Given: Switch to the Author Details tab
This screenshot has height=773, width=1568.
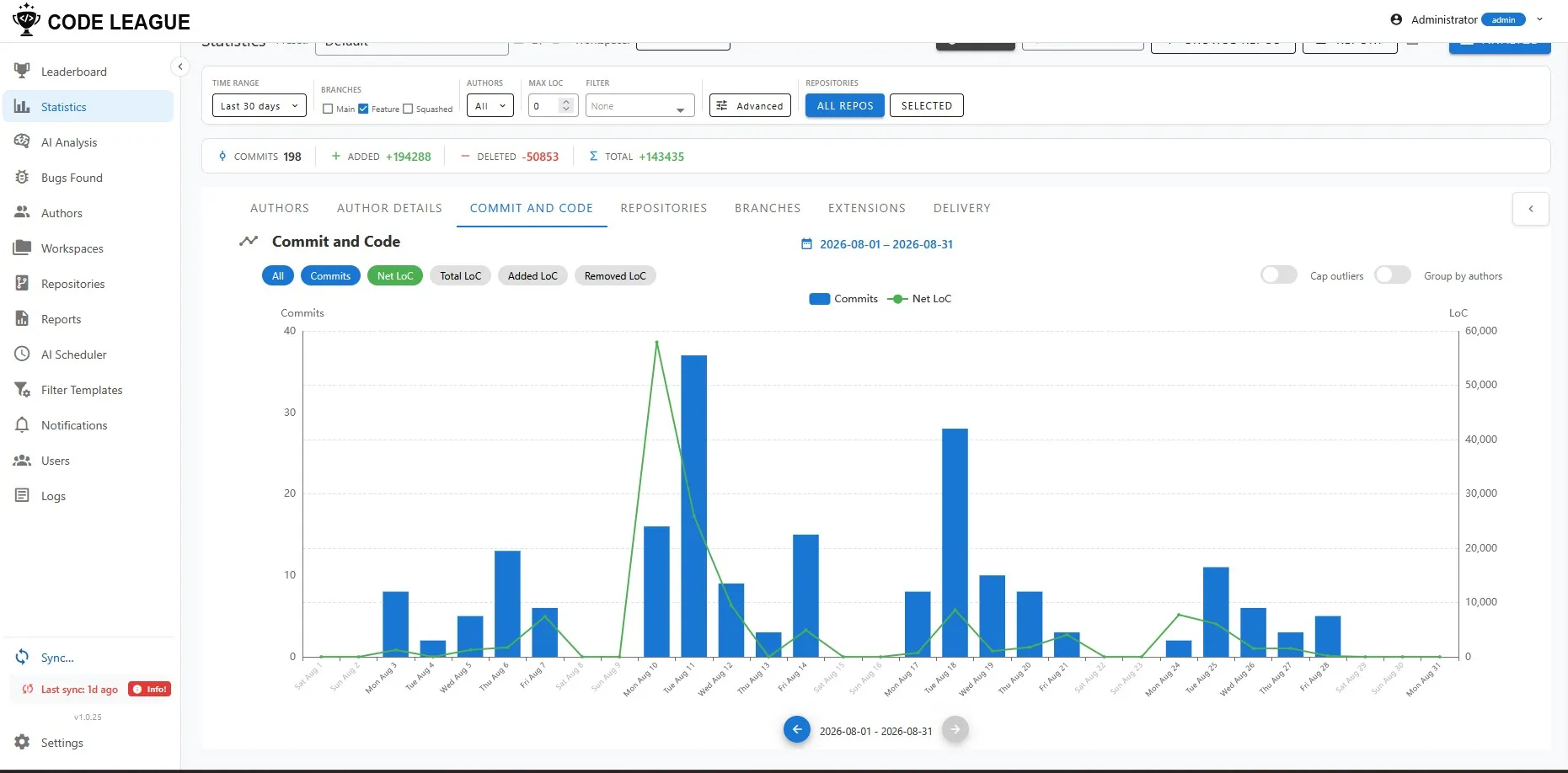Looking at the screenshot, I should [389, 208].
